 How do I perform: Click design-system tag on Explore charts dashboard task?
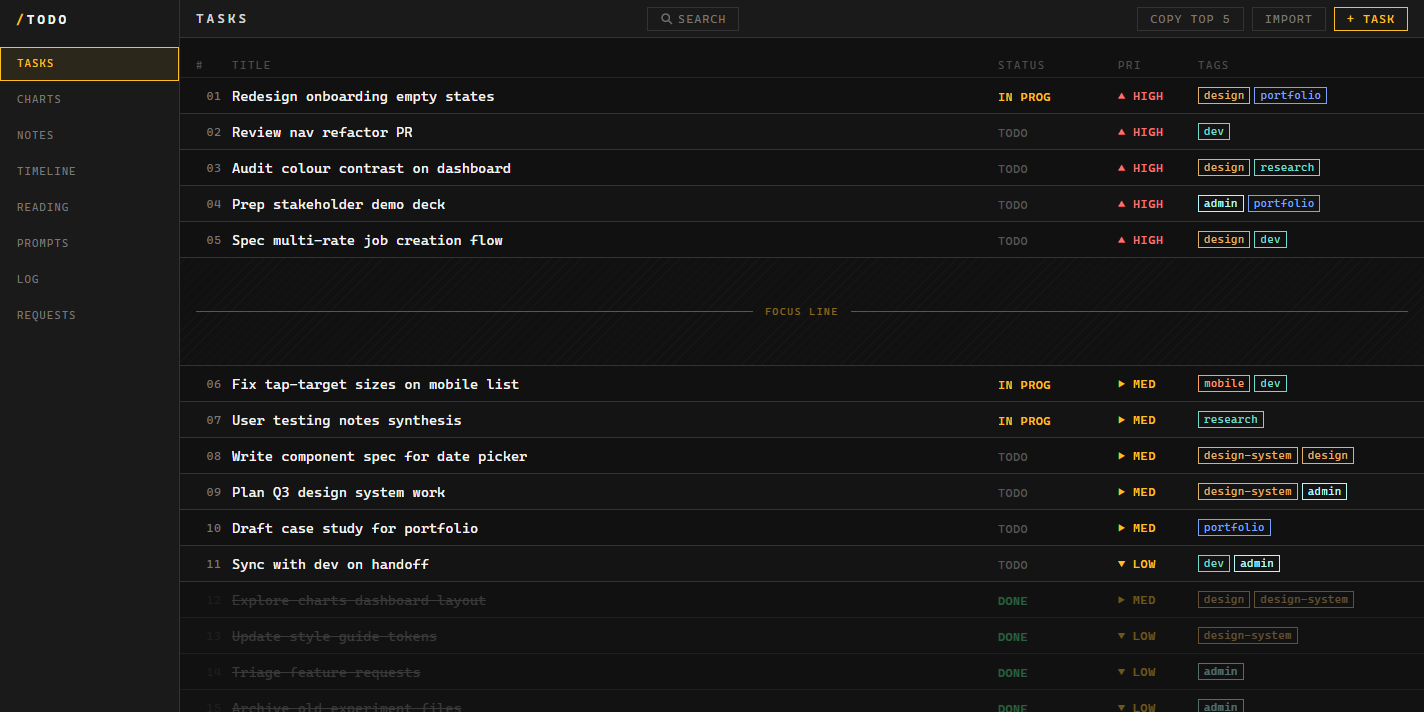click(x=1304, y=600)
